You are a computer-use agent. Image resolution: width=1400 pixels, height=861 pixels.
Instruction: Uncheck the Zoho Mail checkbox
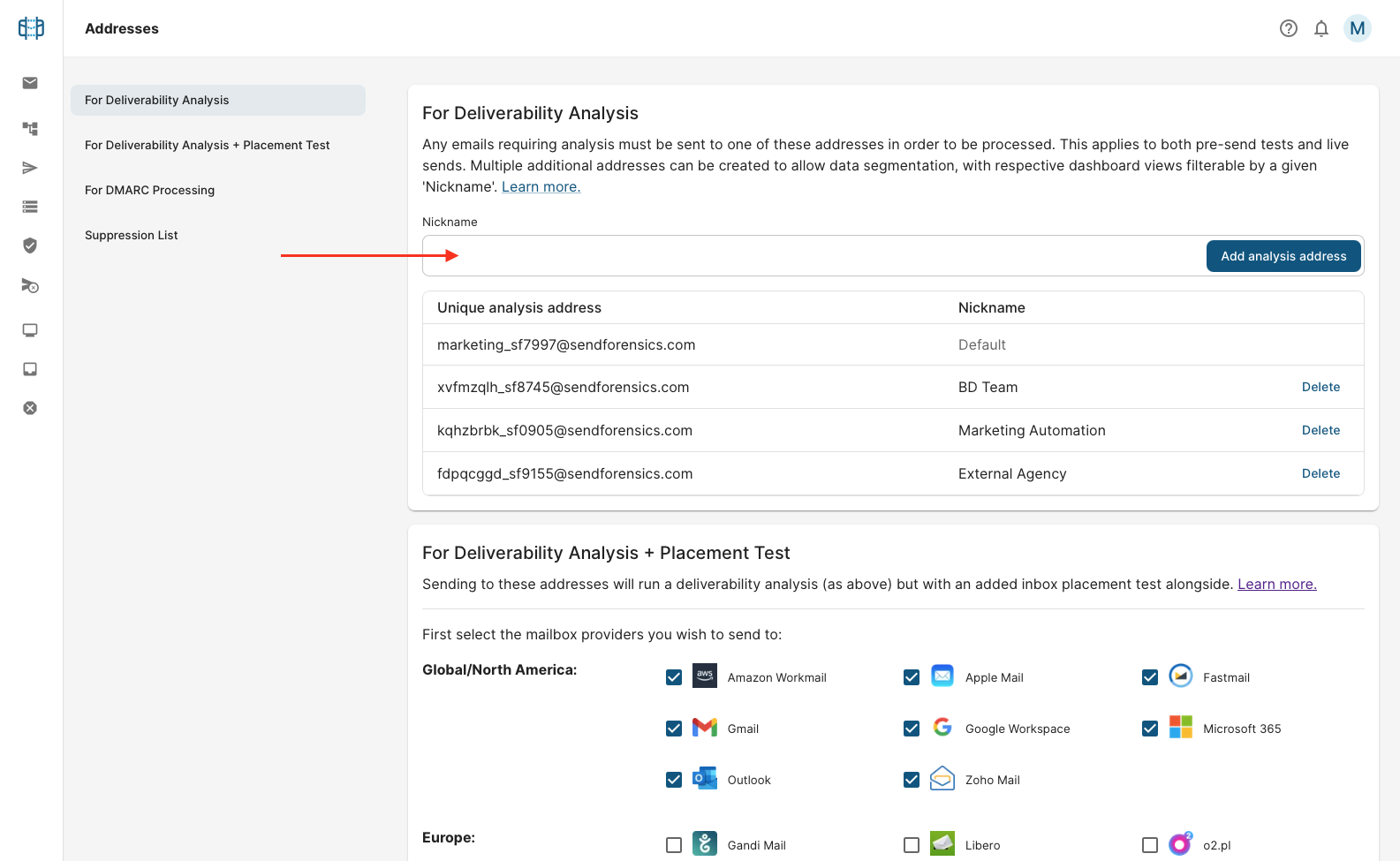click(912, 780)
